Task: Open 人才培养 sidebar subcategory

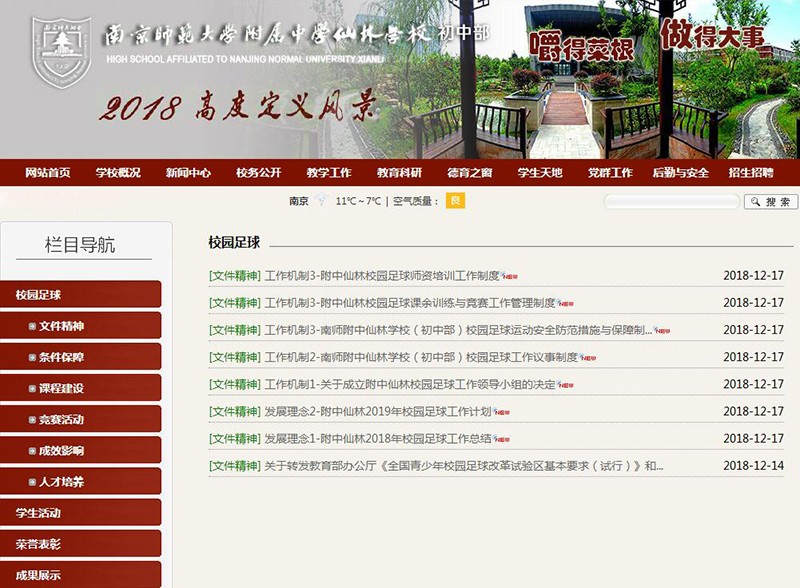Action: pos(81,481)
